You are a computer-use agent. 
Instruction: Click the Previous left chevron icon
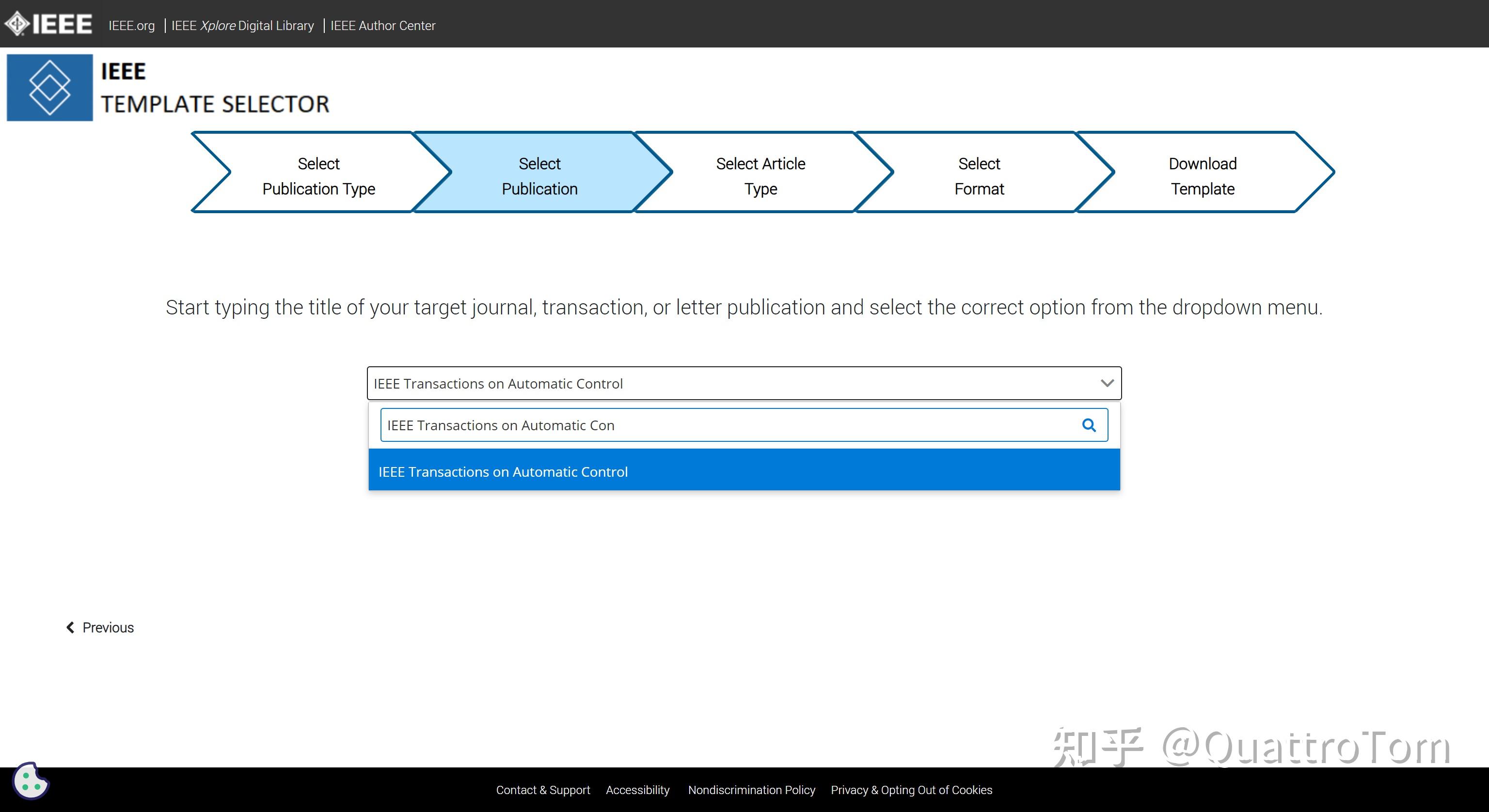coord(70,627)
